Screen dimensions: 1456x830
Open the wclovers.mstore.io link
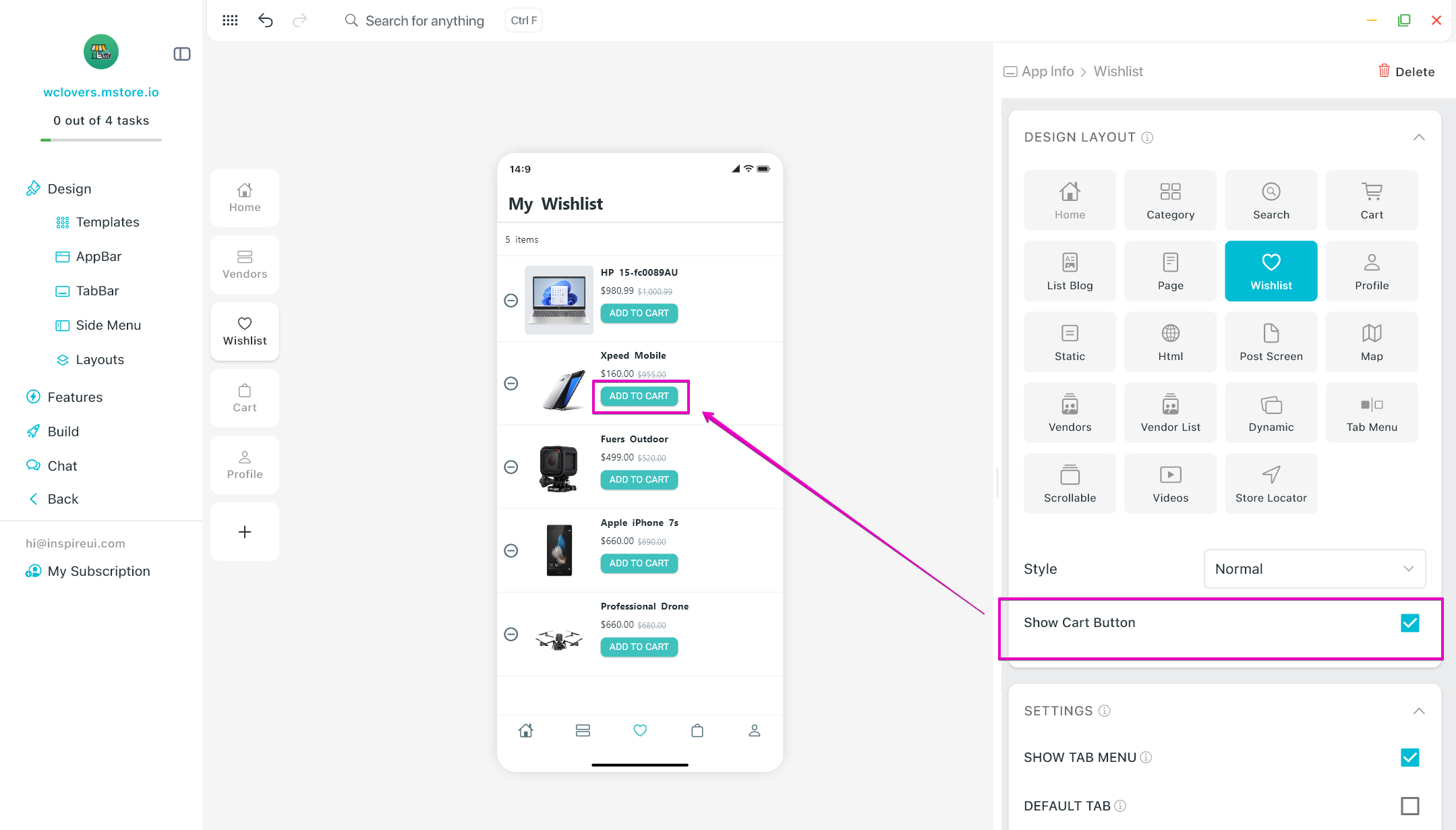101,92
